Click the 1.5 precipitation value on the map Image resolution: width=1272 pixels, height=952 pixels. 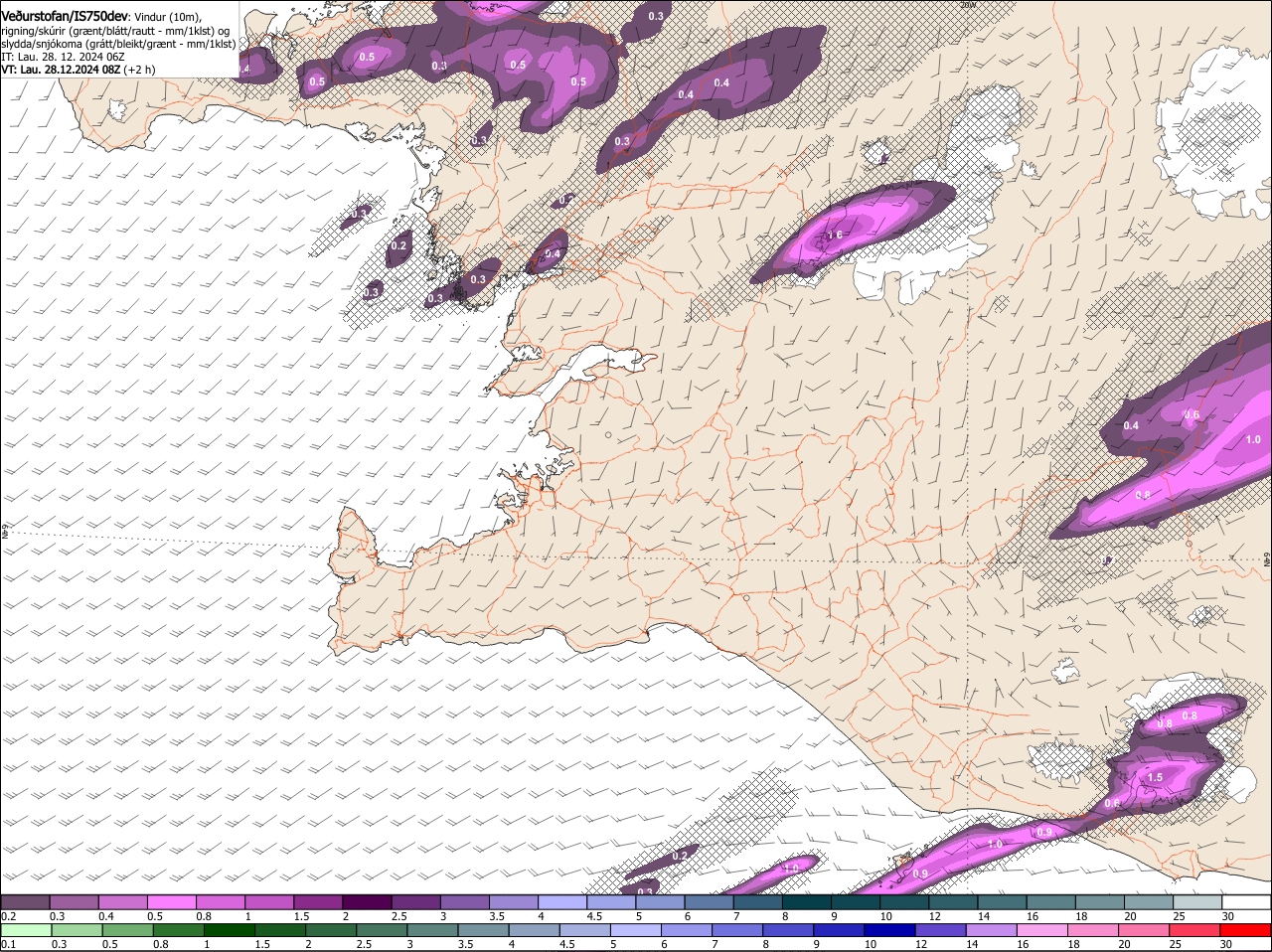tap(1155, 777)
